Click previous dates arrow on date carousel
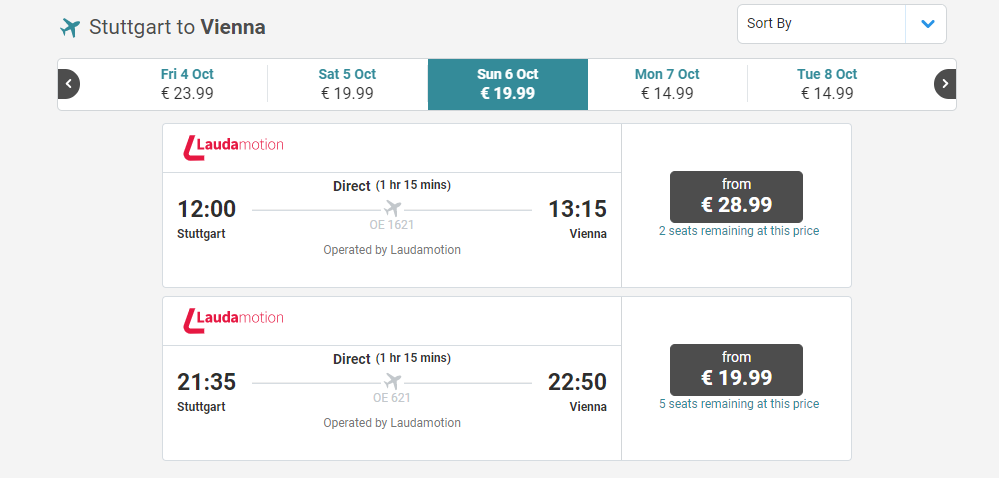 coord(68,84)
